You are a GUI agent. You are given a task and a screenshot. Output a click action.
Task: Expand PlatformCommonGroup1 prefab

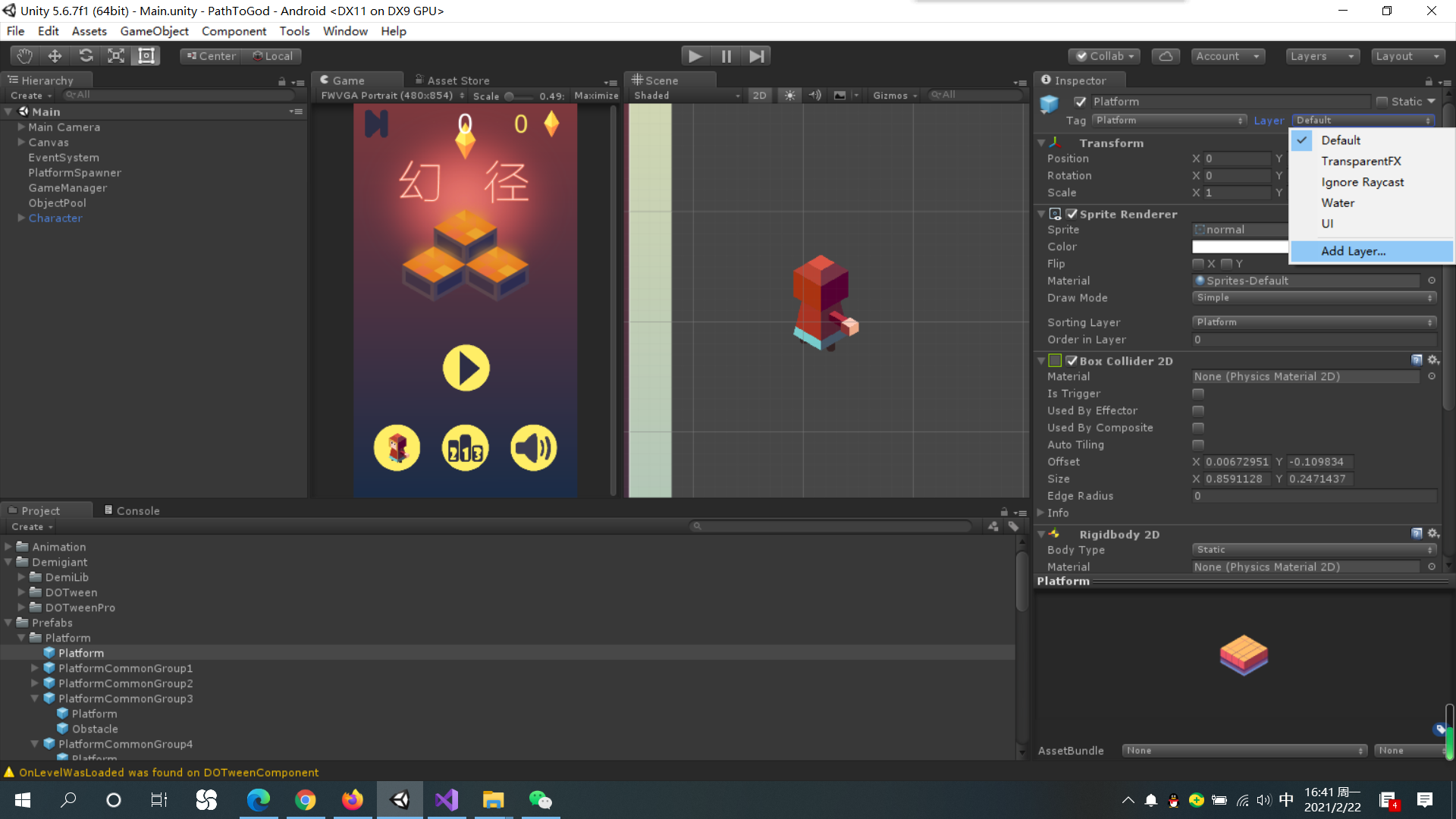pos(35,668)
